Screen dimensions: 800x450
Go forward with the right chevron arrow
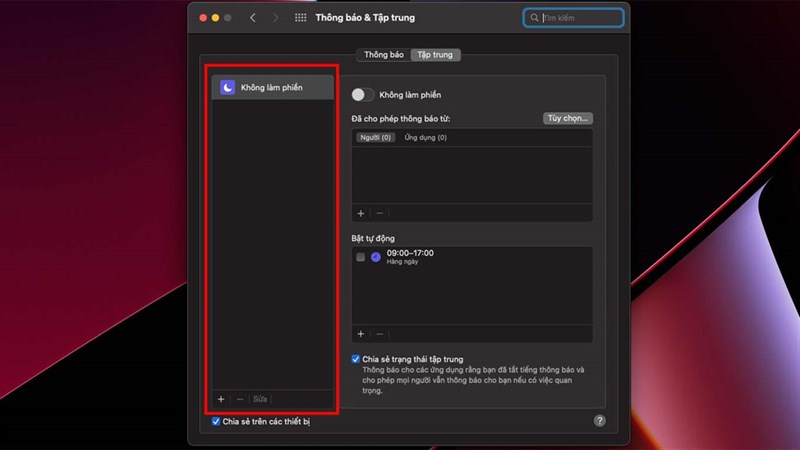(276, 18)
